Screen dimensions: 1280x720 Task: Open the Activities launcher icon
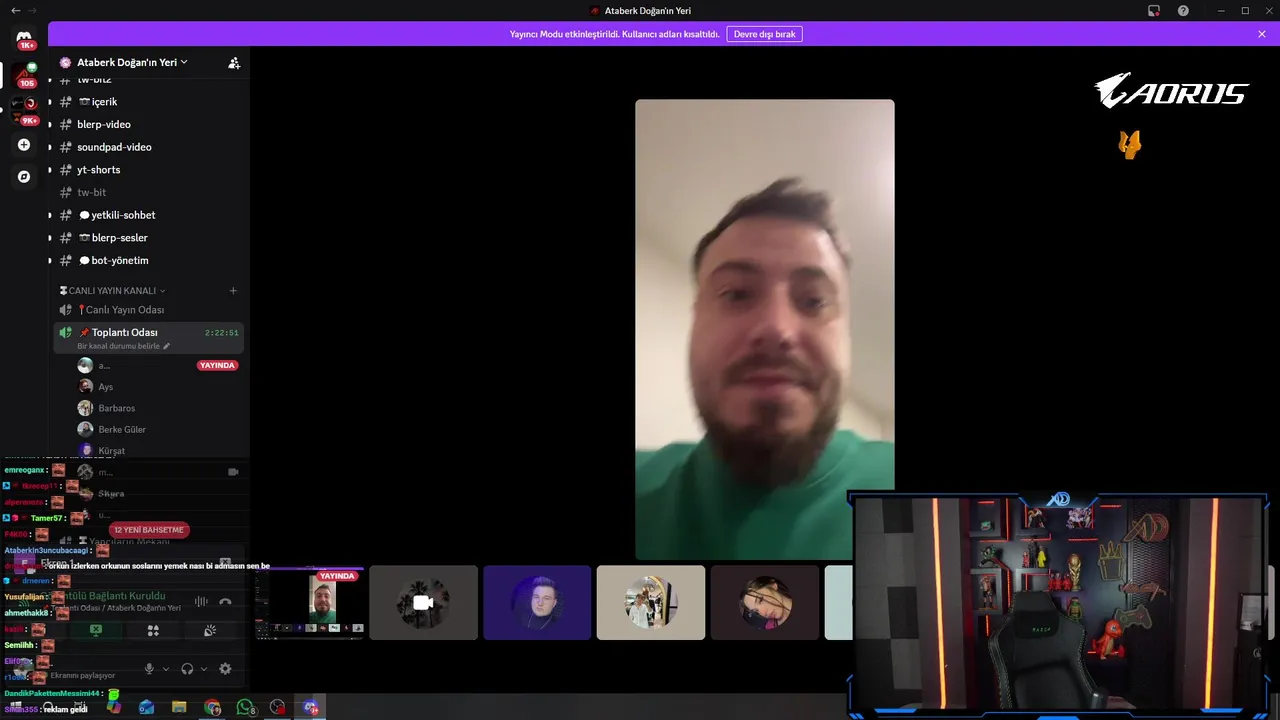pyautogui.click(x=153, y=630)
